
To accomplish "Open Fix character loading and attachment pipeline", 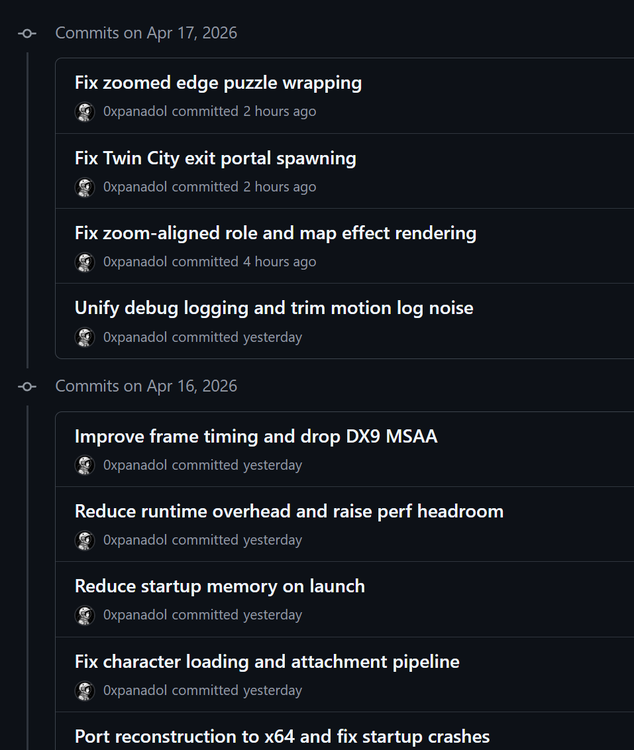I will (x=267, y=661).
